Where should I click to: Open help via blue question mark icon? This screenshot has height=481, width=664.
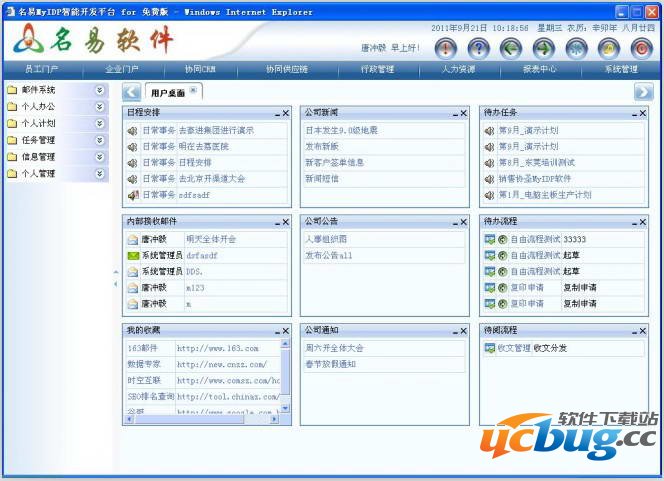coord(478,47)
